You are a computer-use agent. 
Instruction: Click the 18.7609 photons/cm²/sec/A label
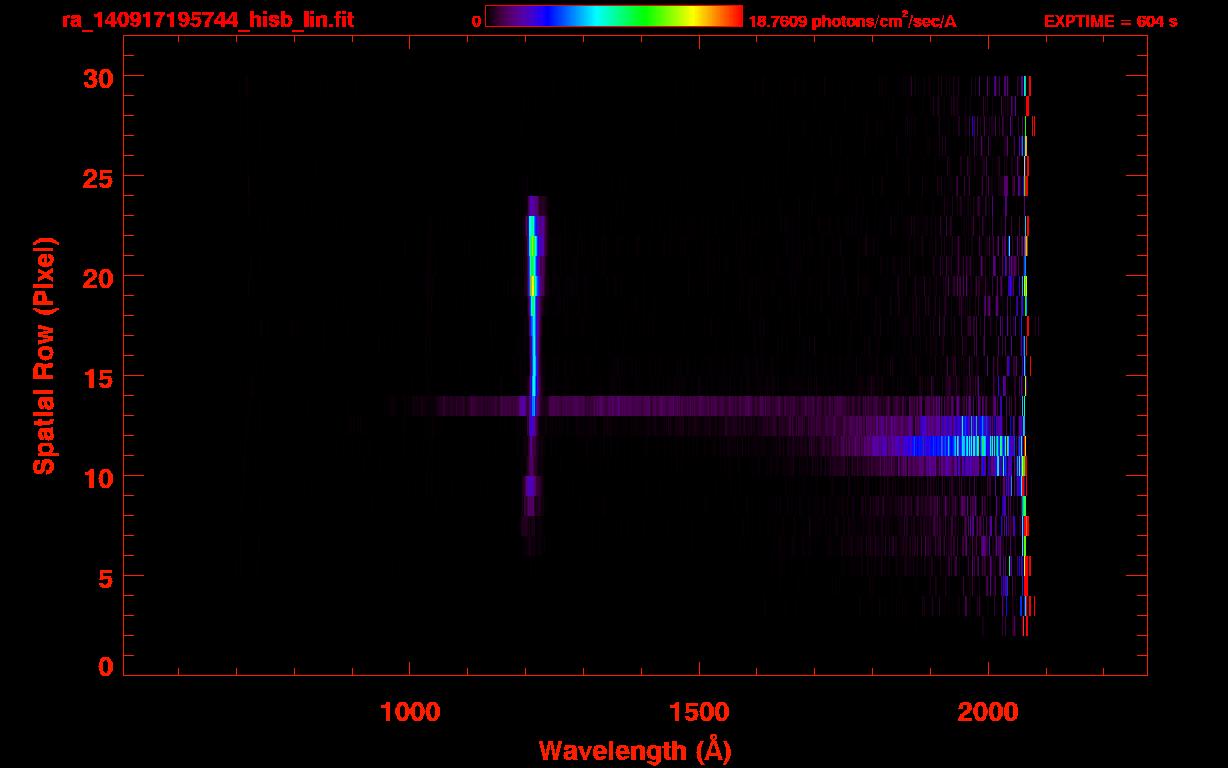click(852, 20)
